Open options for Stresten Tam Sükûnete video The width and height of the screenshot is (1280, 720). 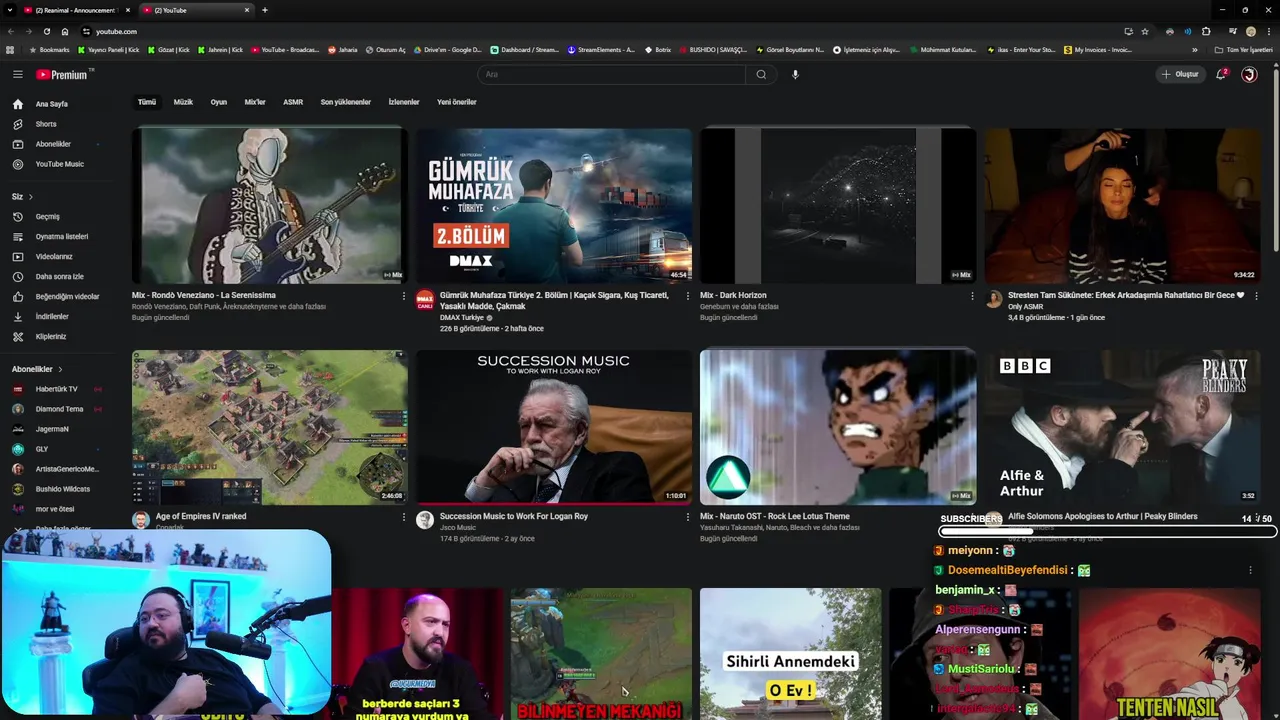[1256, 296]
